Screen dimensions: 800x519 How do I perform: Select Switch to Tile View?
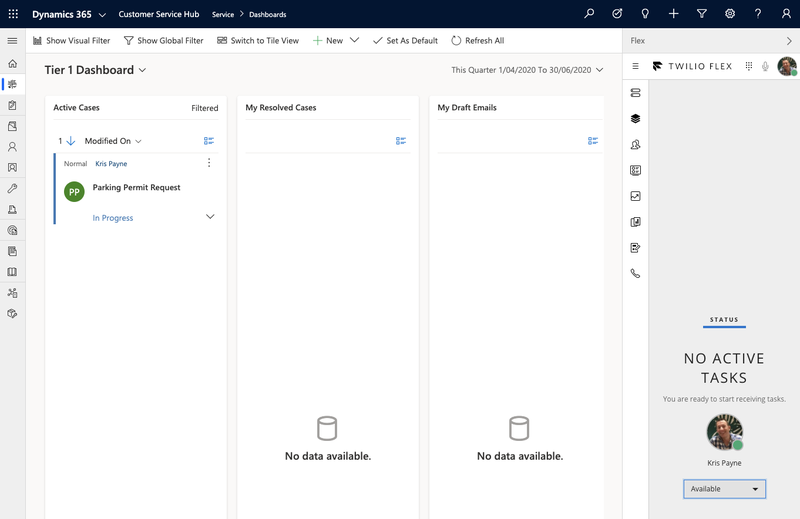click(258, 41)
